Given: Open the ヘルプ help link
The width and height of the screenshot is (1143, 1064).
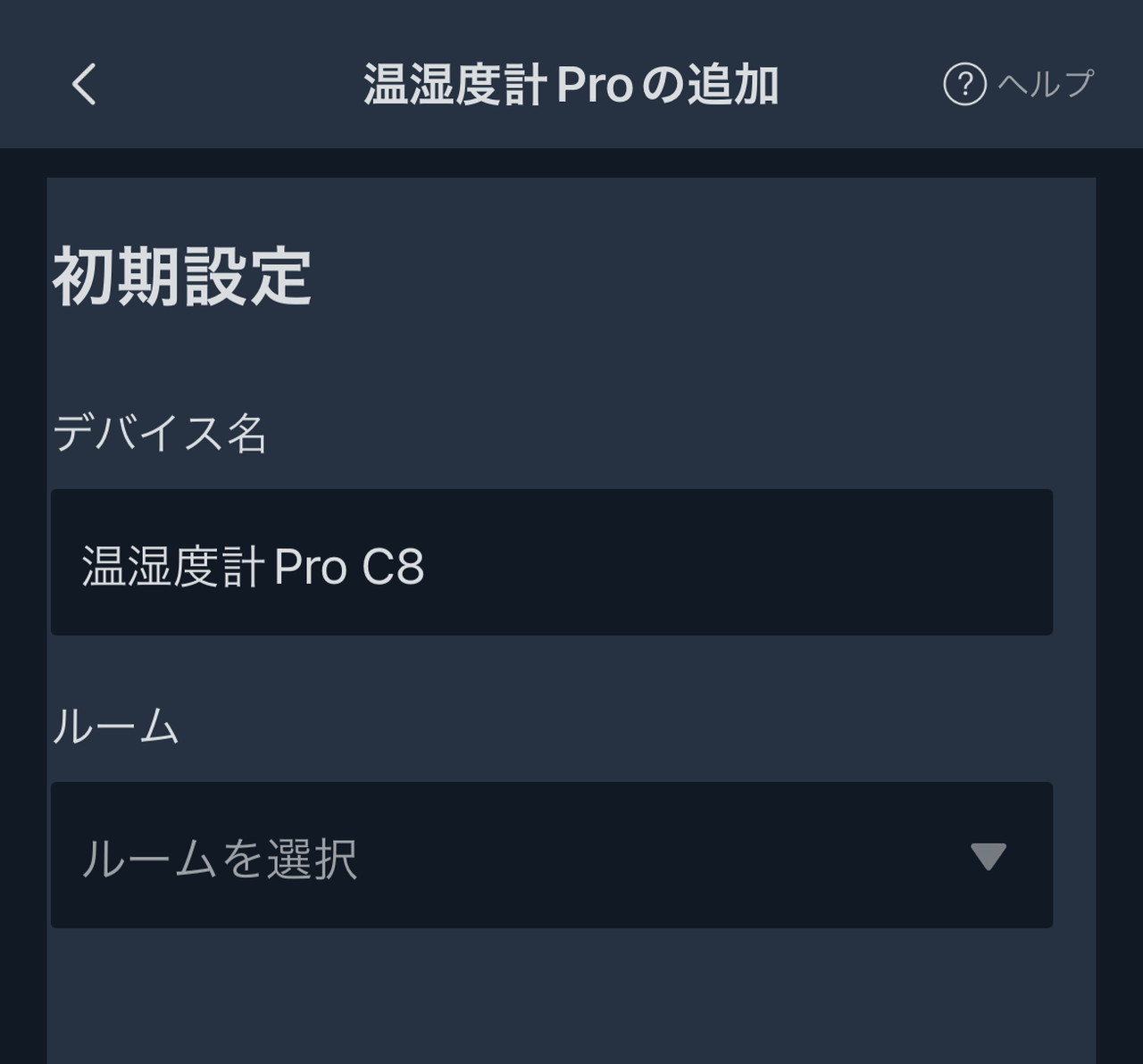Looking at the screenshot, I should pos(1045,85).
